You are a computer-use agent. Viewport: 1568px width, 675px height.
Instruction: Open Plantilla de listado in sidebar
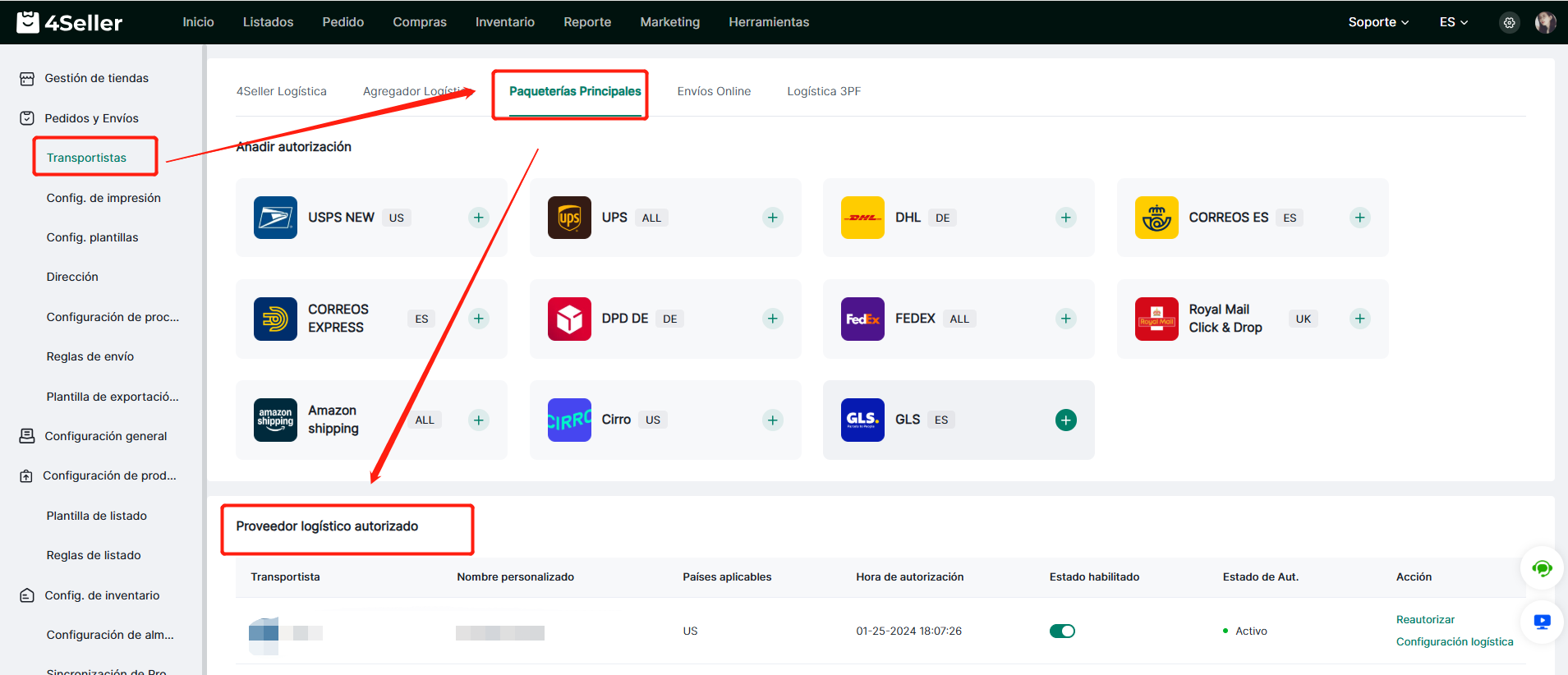(97, 516)
